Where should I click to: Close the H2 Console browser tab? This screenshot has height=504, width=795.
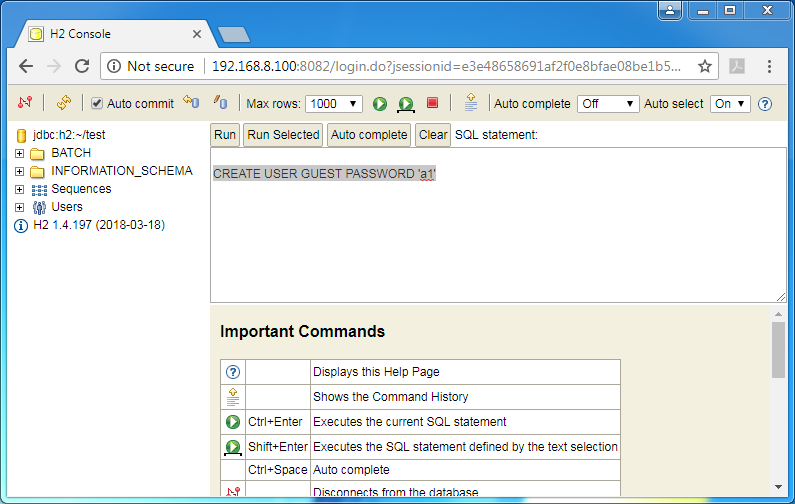click(x=197, y=34)
